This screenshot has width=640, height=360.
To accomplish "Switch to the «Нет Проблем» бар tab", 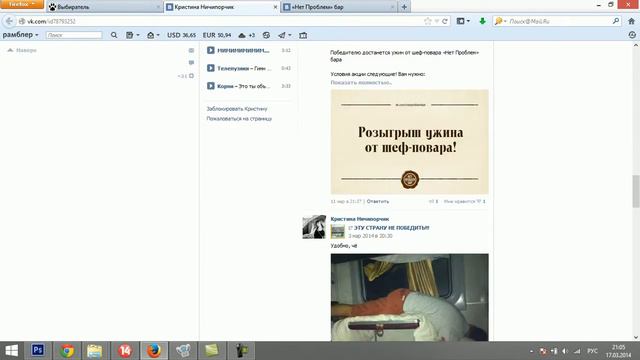I will point(338,7).
